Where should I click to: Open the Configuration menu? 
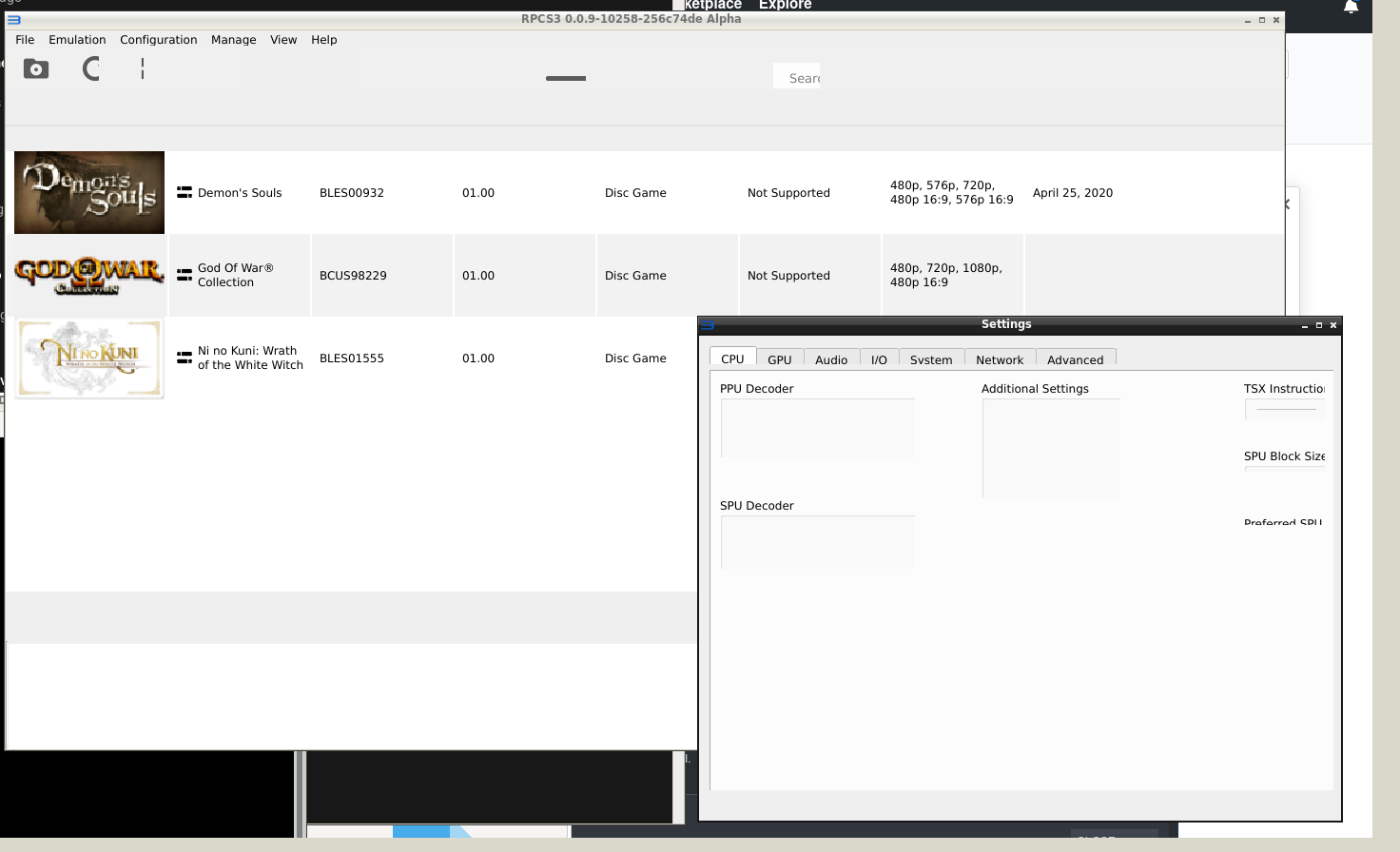[159, 40]
